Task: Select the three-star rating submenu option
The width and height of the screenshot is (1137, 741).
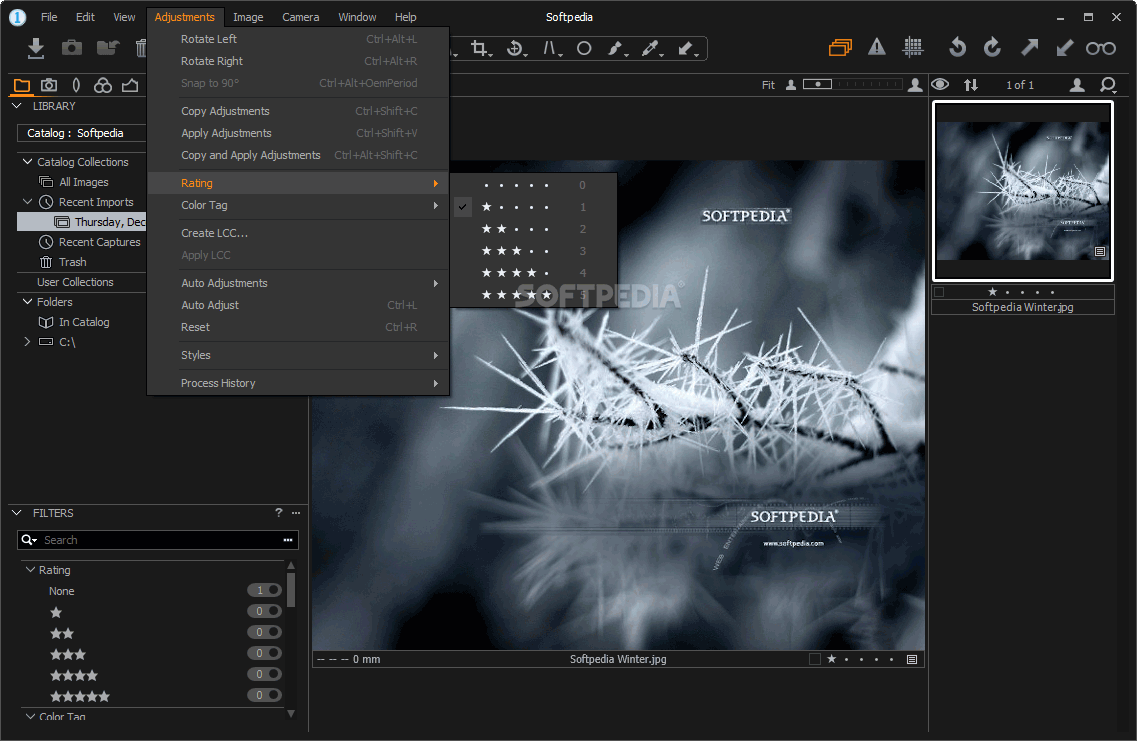Action: (534, 251)
